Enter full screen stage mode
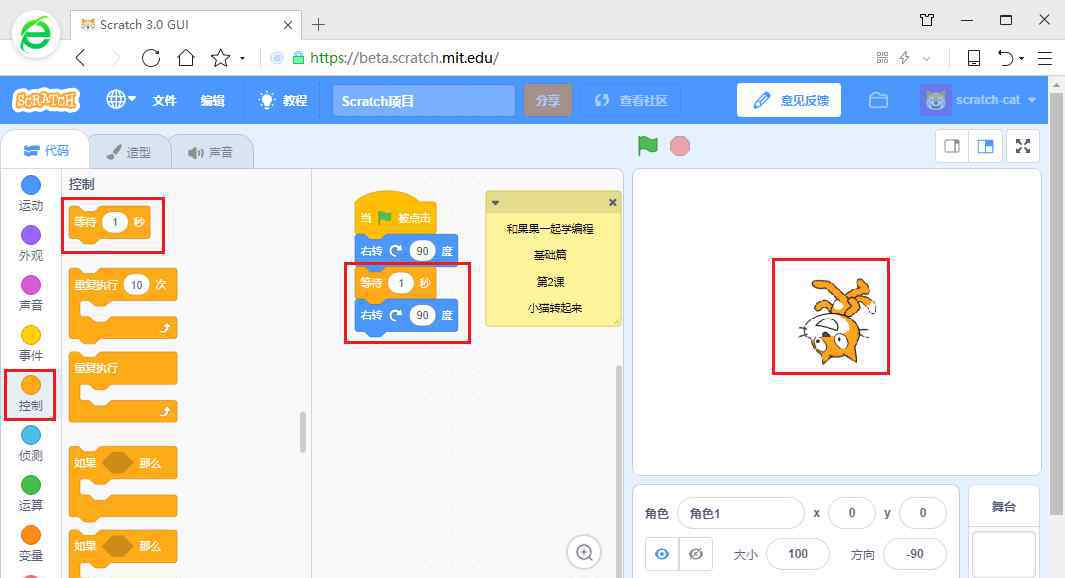The image size is (1065, 578). [1022, 146]
